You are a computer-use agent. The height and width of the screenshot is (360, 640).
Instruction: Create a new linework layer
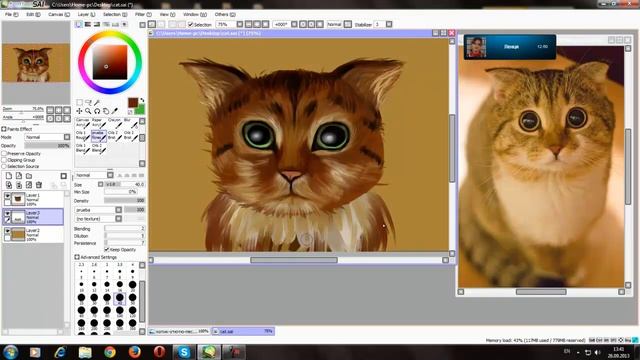point(19,176)
